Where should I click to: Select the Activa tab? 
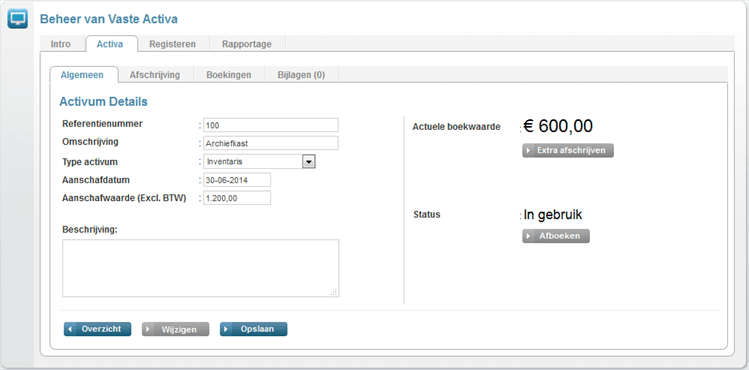tap(110, 44)
